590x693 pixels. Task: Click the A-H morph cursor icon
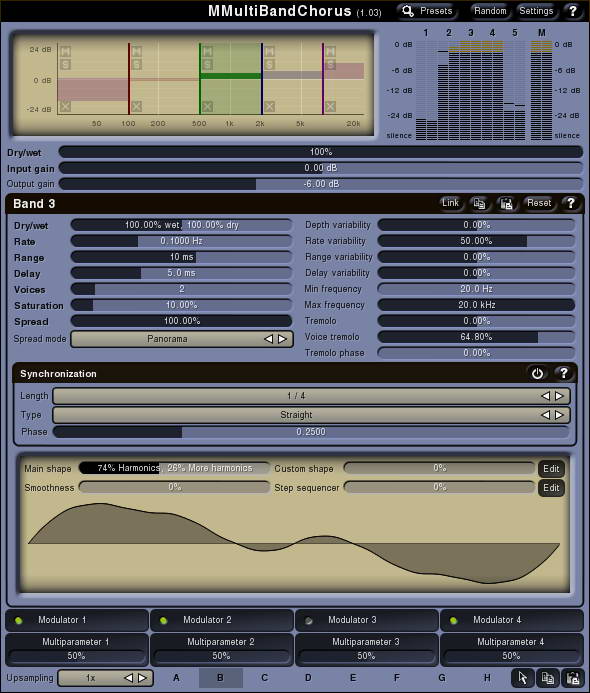click(522, 678)
